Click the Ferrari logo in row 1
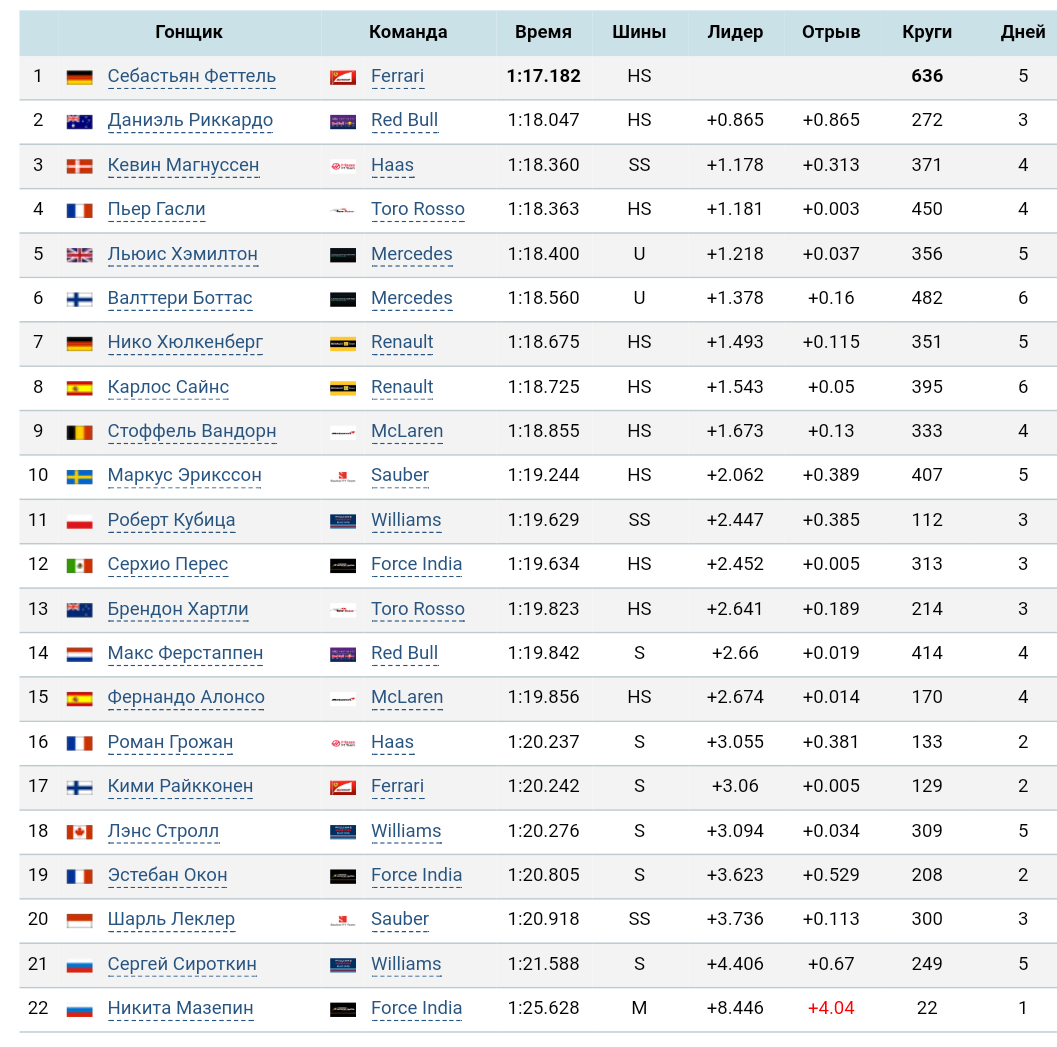 tap(343, 77)
